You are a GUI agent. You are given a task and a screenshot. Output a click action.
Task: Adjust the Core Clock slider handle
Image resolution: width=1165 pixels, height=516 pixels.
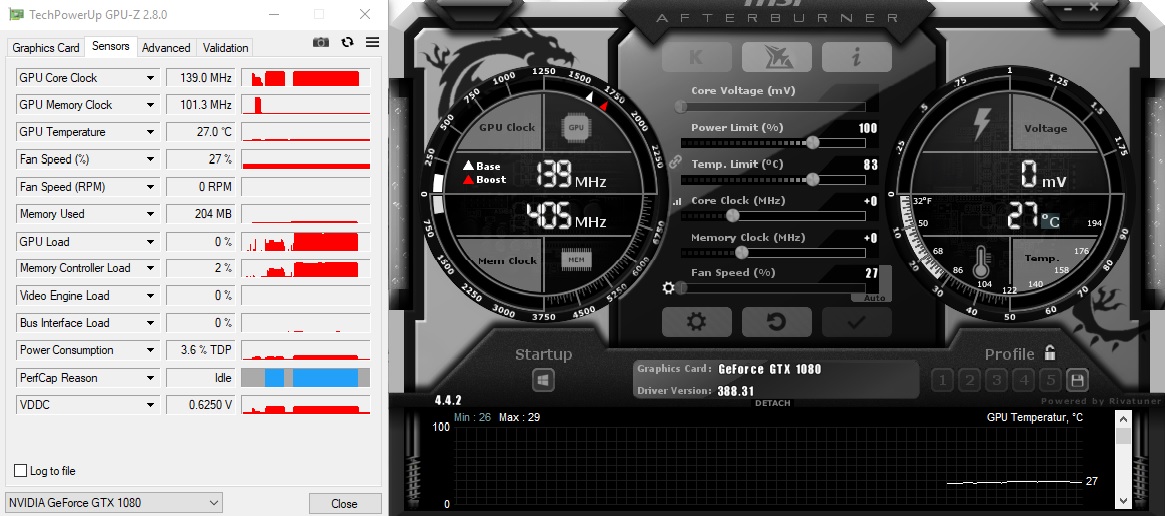coord(733,216)
